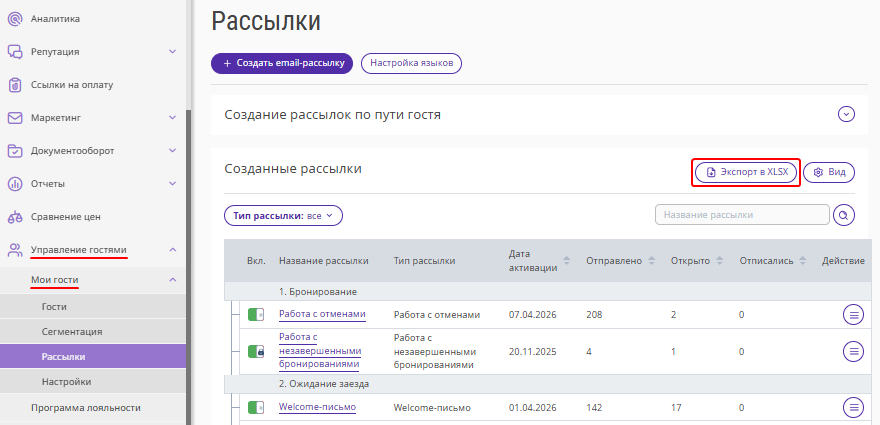This screenshot has height=425, width=880.
Task: Toggle the Работа с отменами mailing switch
Action: 256,315
